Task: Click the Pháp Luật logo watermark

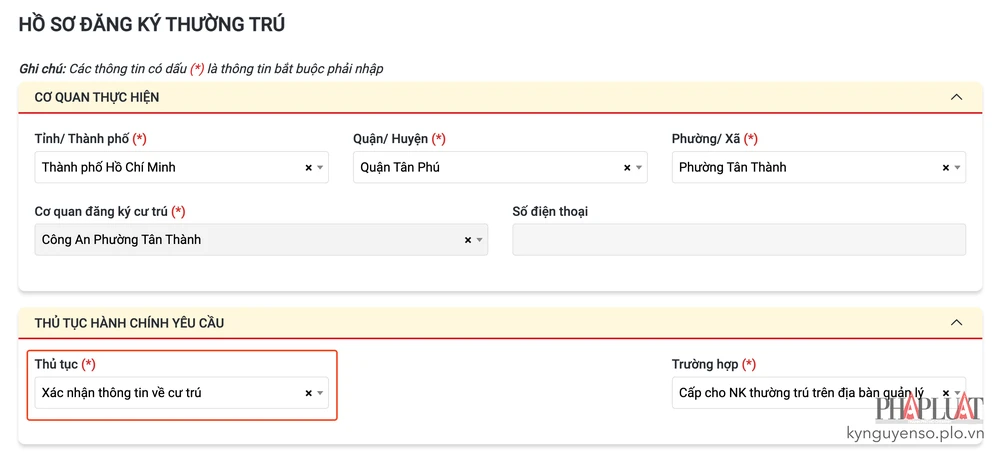Action: 930,410
